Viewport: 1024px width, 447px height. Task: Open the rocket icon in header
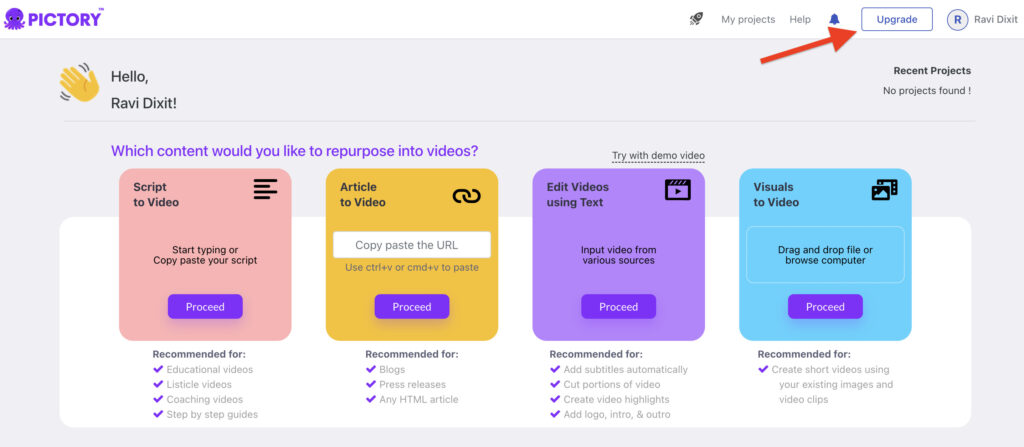[x=696, y=20]
